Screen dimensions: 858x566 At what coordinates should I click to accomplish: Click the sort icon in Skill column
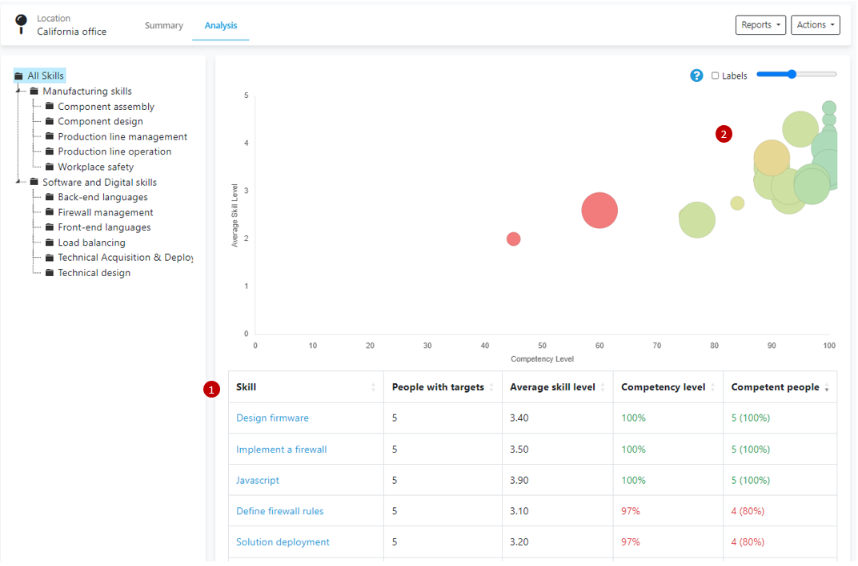click(x=373, y=388)
